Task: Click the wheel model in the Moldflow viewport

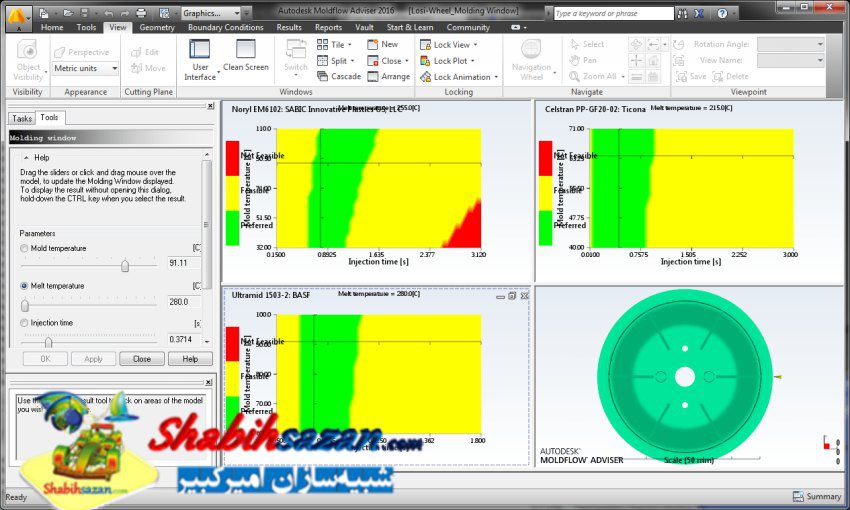Action: [685, 377]
